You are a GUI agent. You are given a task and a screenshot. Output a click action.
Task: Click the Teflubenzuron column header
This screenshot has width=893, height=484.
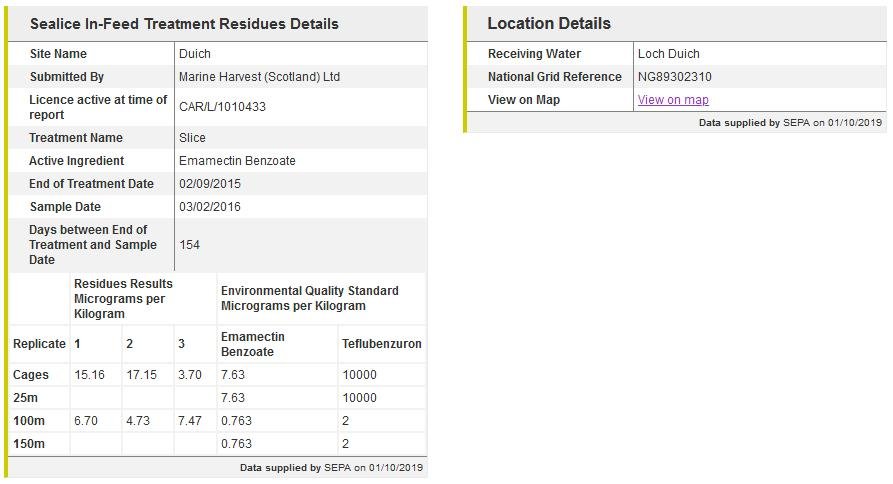click(382, 344)
